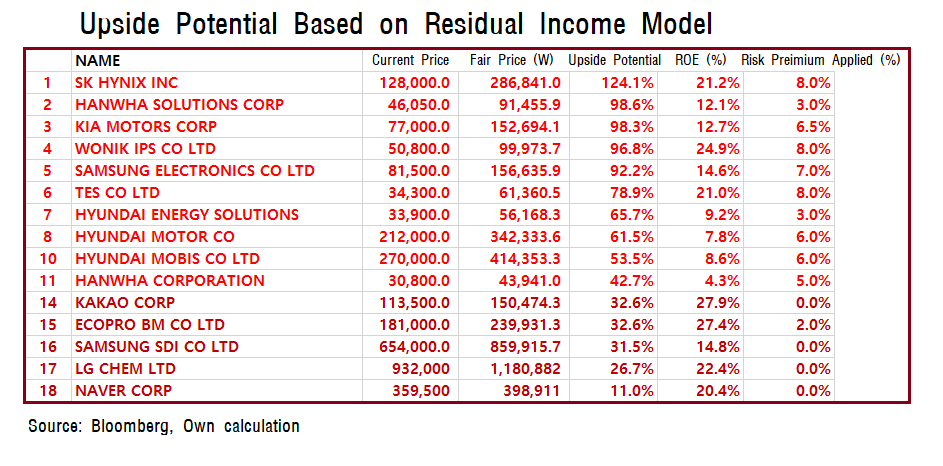Screen dimensions: 943x466
Task: Click fair price 398,911
Action: (532, 391)
